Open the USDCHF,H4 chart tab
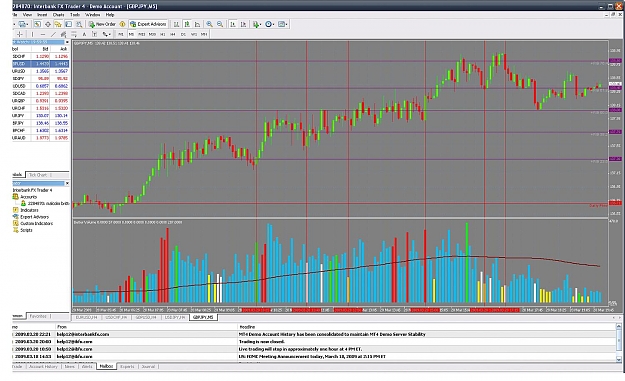This screenshot has width=625, height=381. click(116, 318)
